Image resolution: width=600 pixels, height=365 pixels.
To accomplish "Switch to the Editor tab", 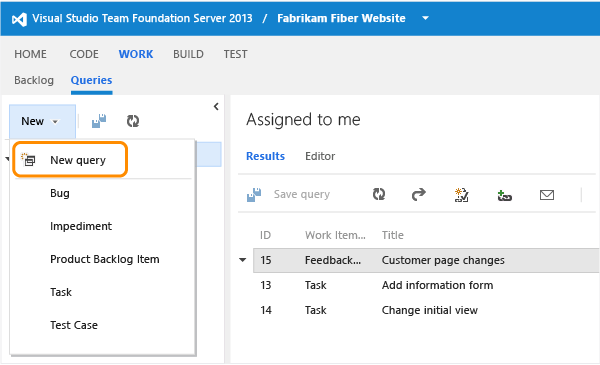I will click(x=320, y=156).
